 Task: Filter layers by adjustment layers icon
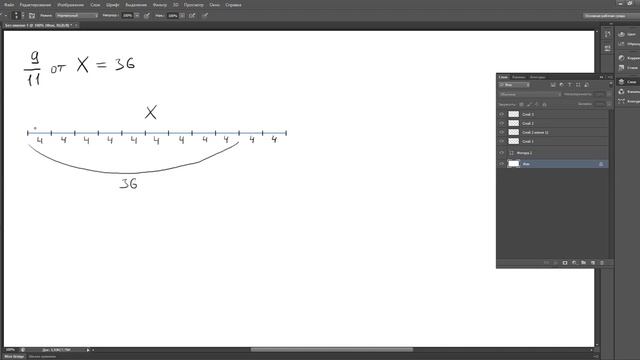point(562,85)
